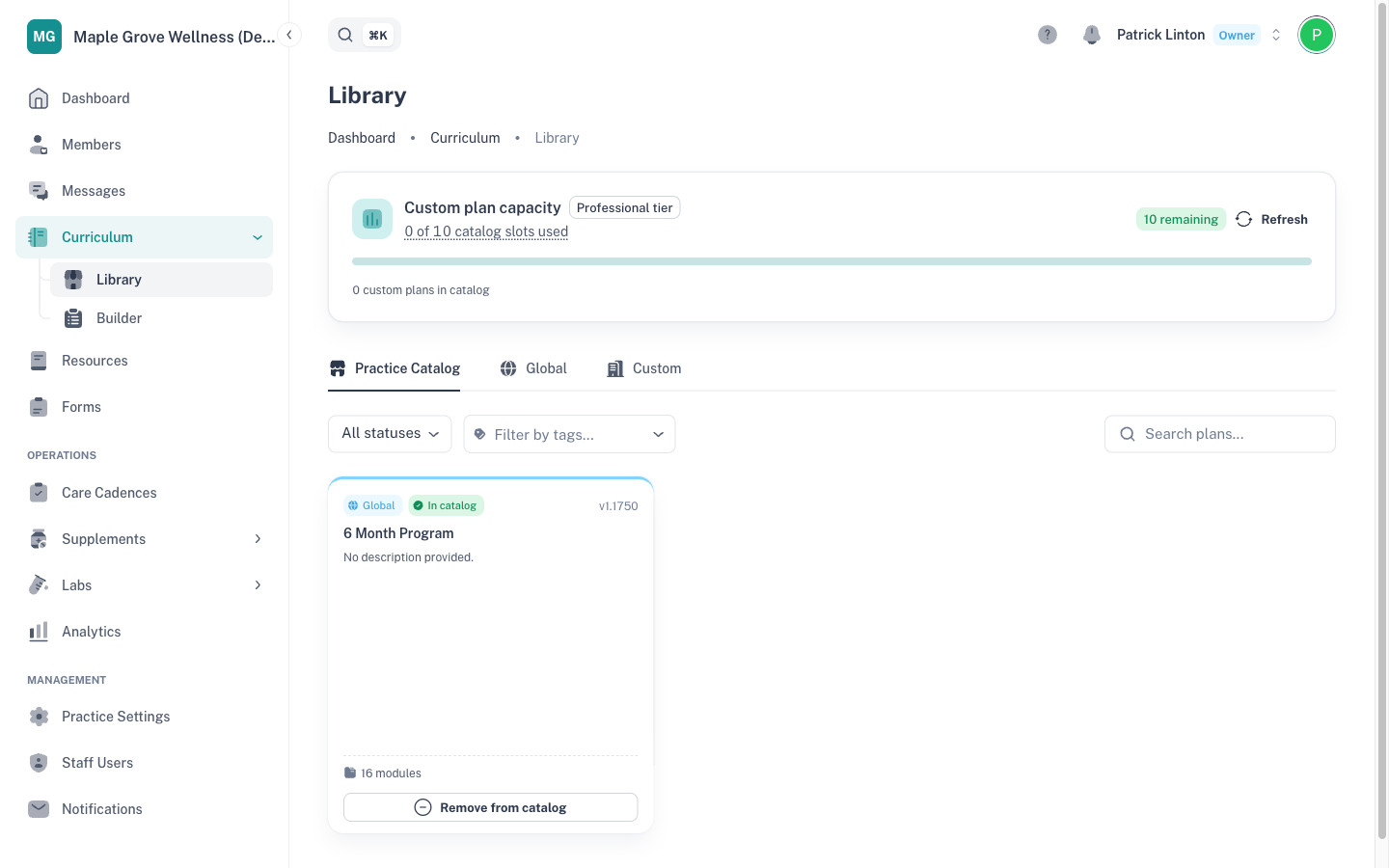
Task: Collapse the Curriculum section chevron
Action: tap(258, 237)
